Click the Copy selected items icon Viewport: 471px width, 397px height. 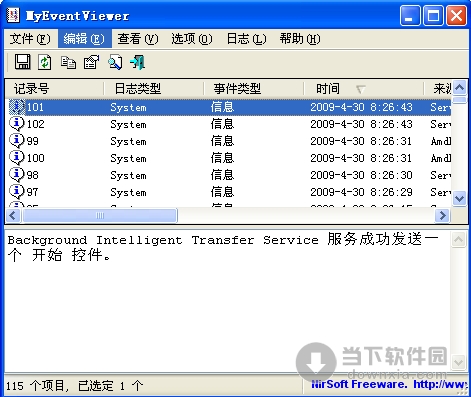(x=68, y=62)
